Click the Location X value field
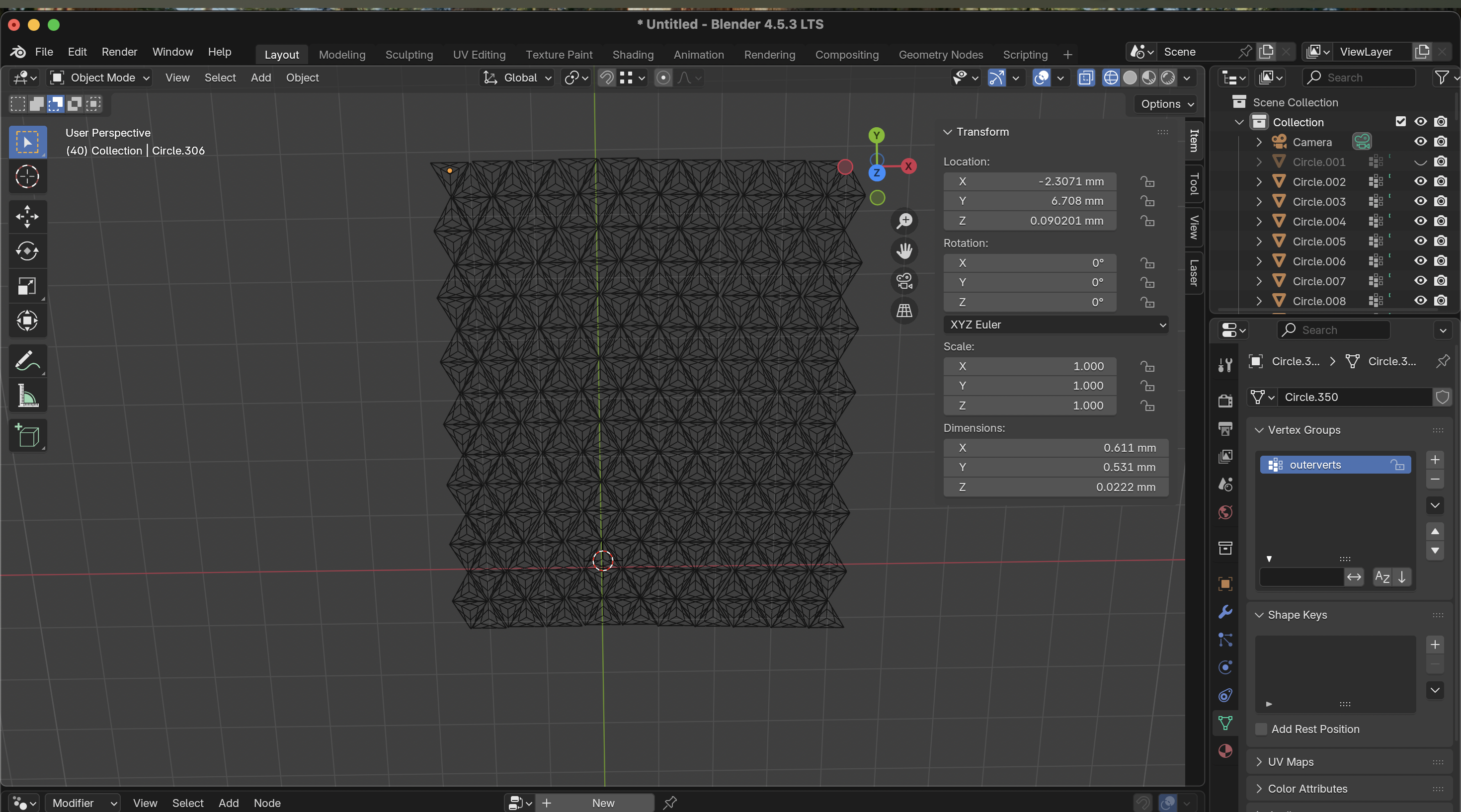1461x812 pixels. coord(1029,181)
